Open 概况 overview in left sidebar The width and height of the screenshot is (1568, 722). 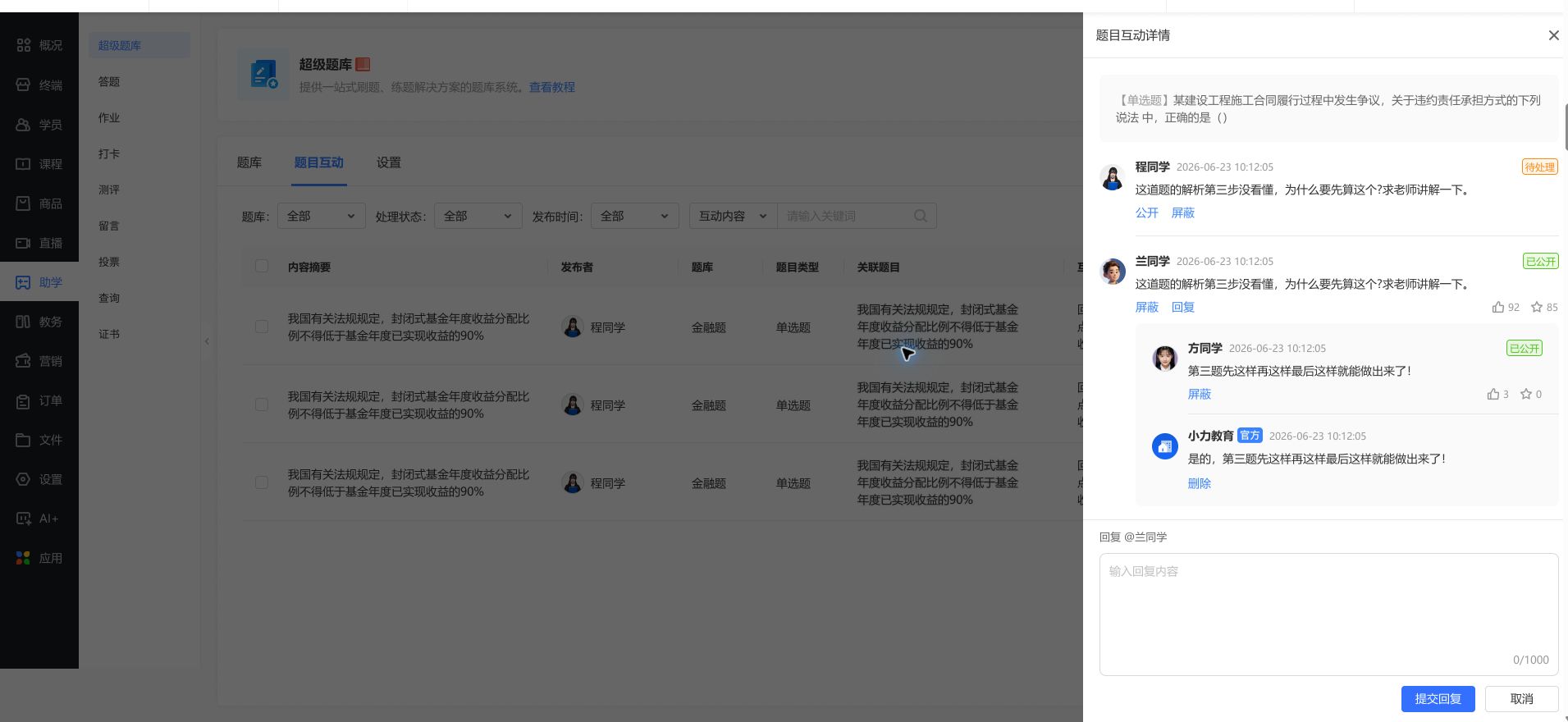click(39, 45)
